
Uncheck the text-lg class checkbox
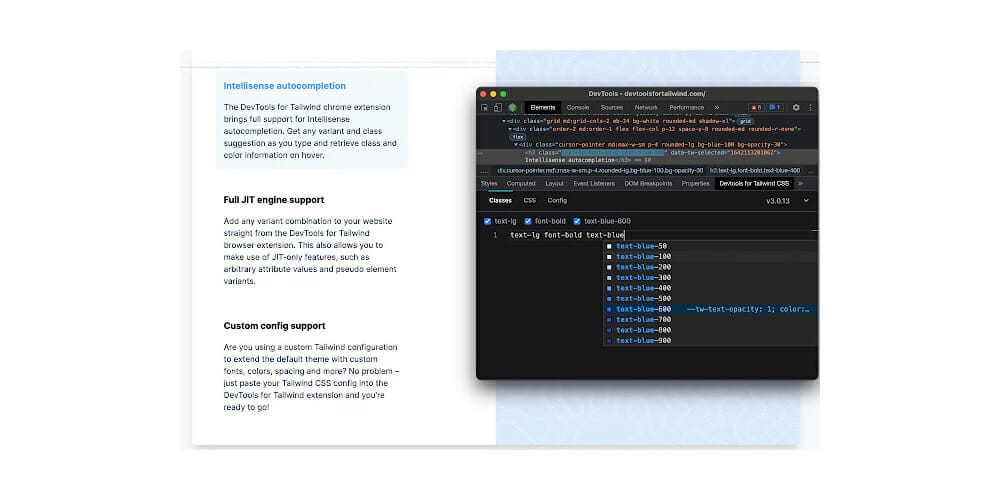pyautogui.click(x=487, y=221)
